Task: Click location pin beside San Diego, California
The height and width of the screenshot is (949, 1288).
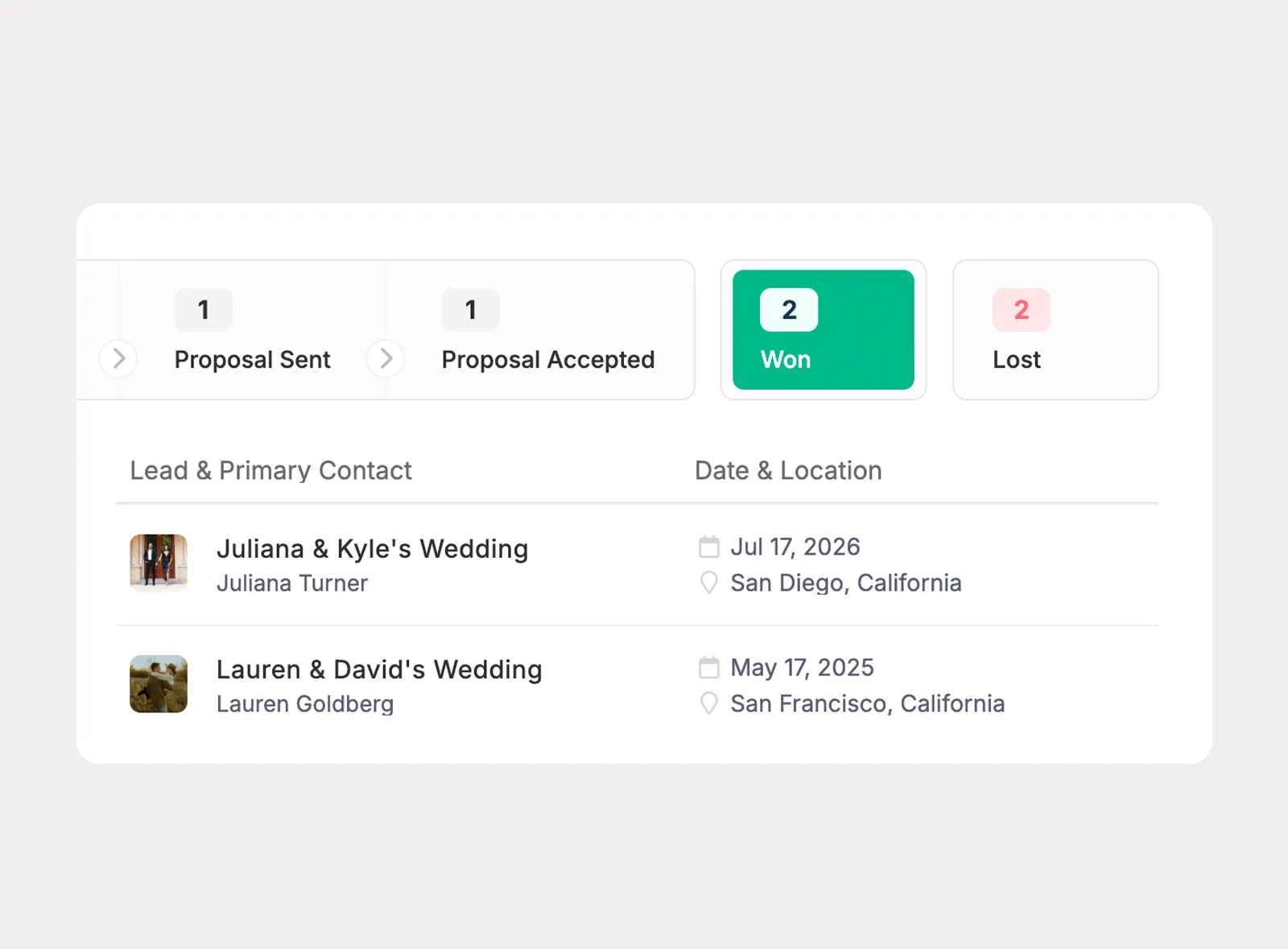Action: pos(709,583)
